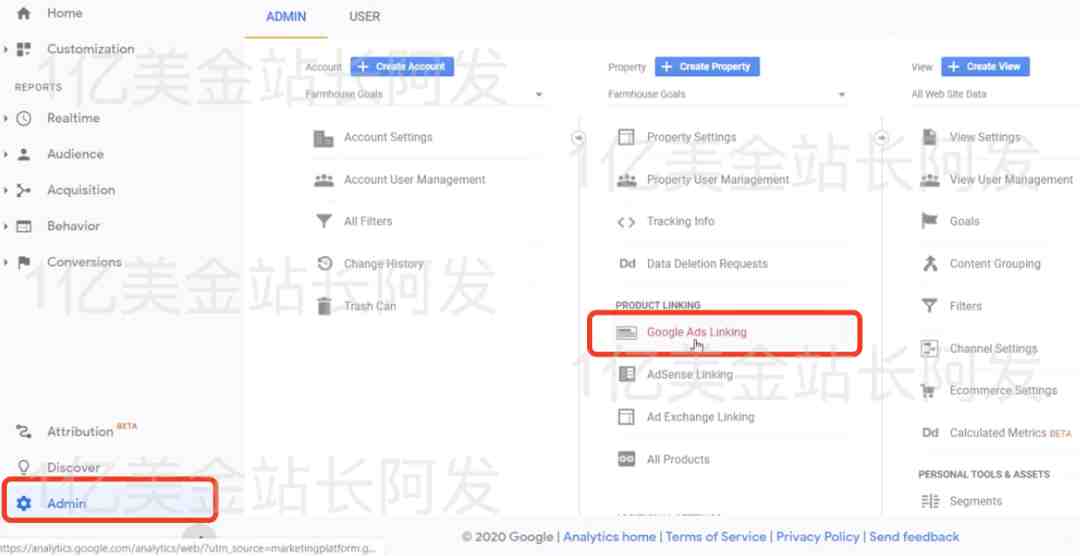Click the Change History clock icon
This screenshot has height=556, width=1080.
[324, 264]
